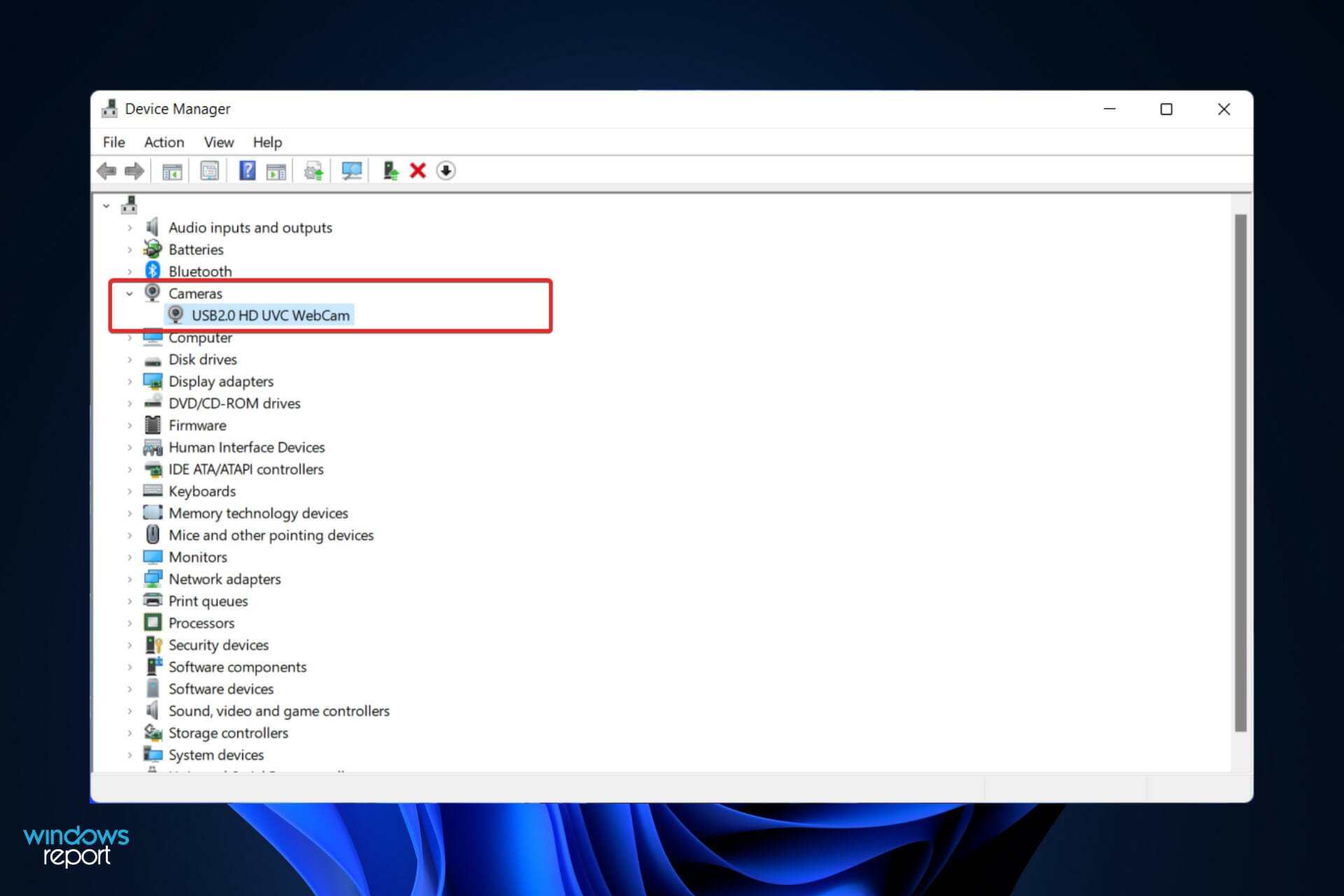Click the disable device red X icon

tap(418, 171)
